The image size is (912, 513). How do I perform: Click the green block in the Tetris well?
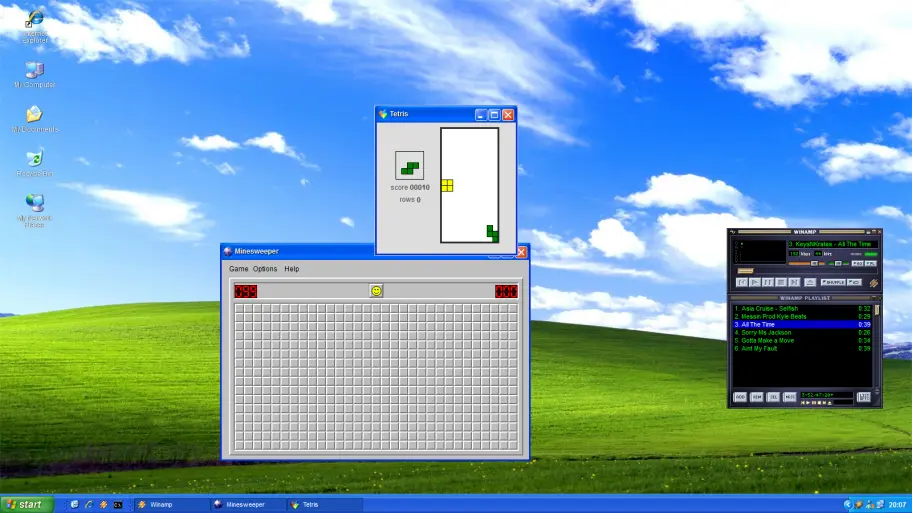coord(493,233)
